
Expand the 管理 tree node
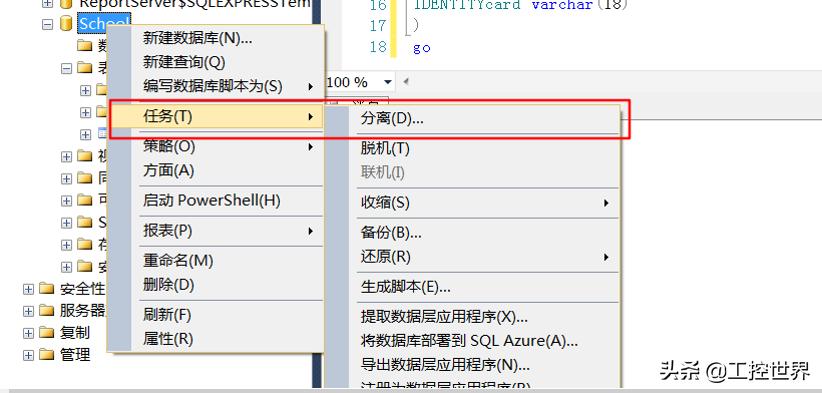[28, 355]
